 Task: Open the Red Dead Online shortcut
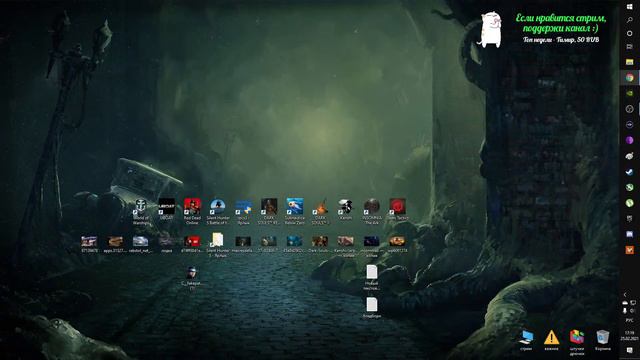click(x=192, y=211)
